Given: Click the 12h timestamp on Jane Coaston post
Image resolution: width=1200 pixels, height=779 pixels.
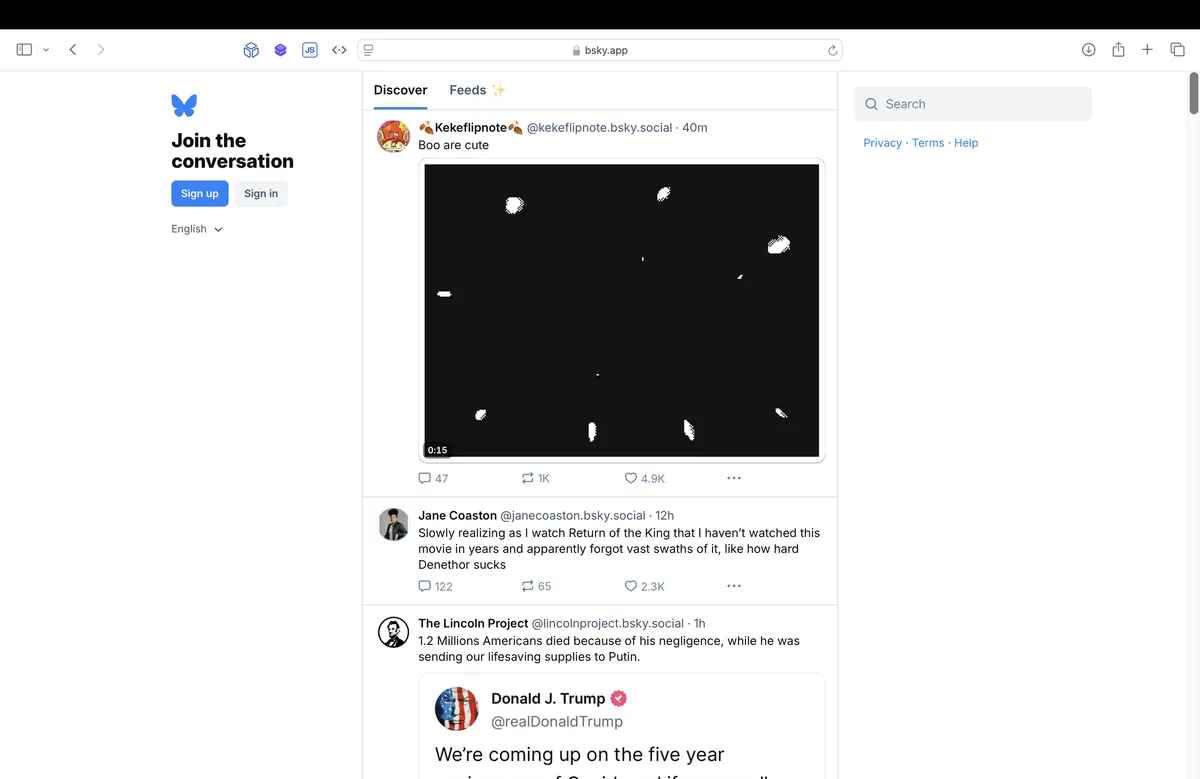Looking at the screenshot, I should [x=665, y=516].
